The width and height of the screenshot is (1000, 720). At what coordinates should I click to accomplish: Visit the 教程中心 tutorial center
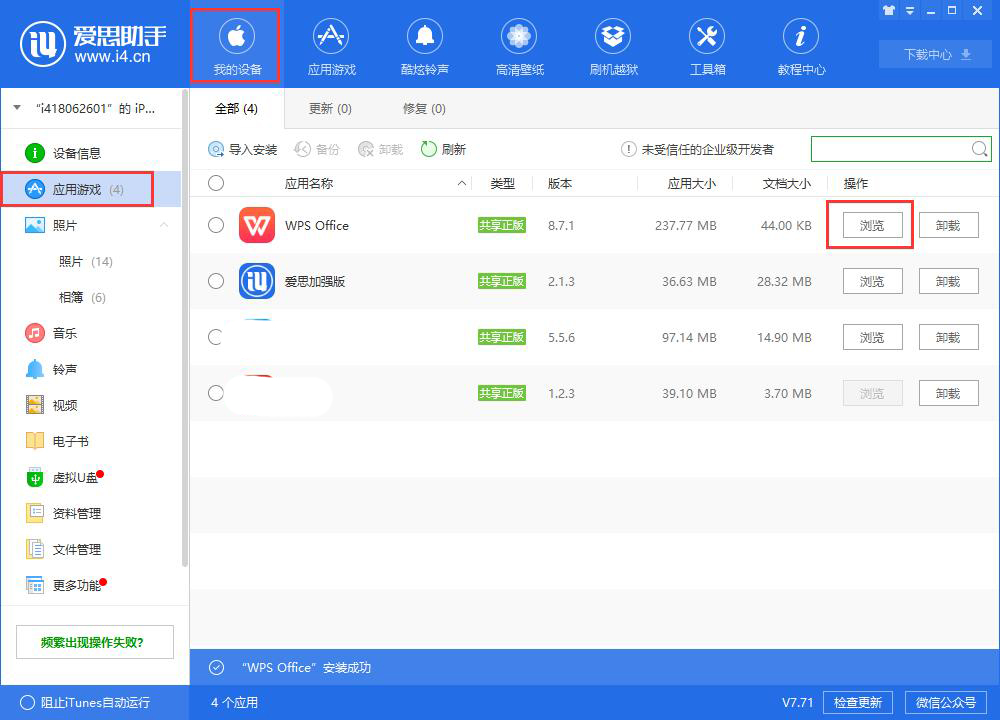click(800, 44)
